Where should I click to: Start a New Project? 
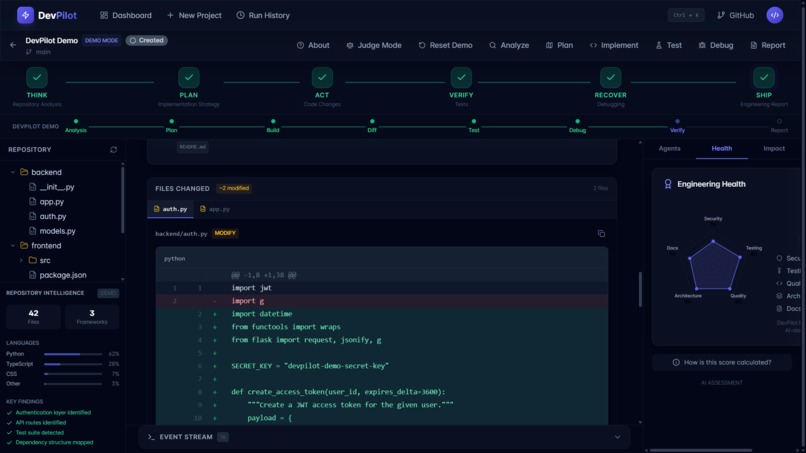194,15
